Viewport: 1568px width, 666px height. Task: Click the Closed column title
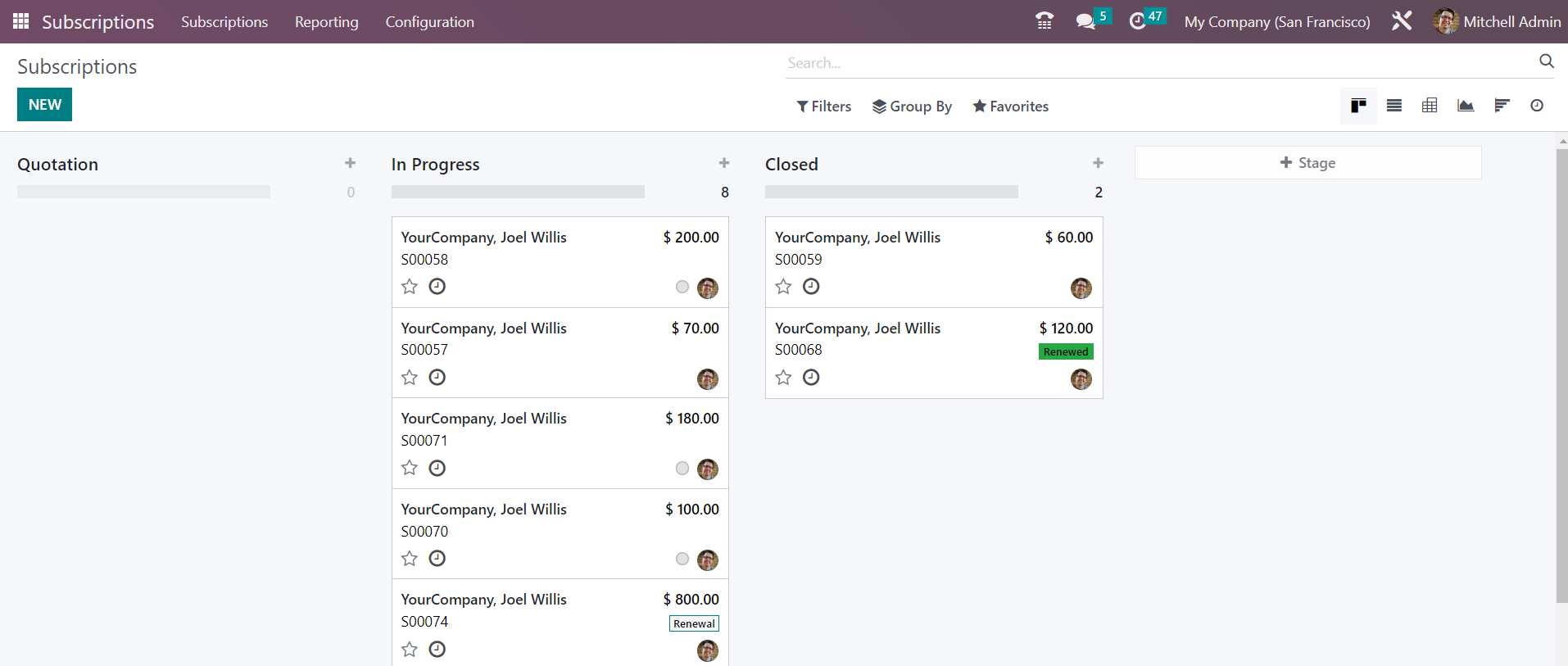pyautogui.click(x=791, y=165)
